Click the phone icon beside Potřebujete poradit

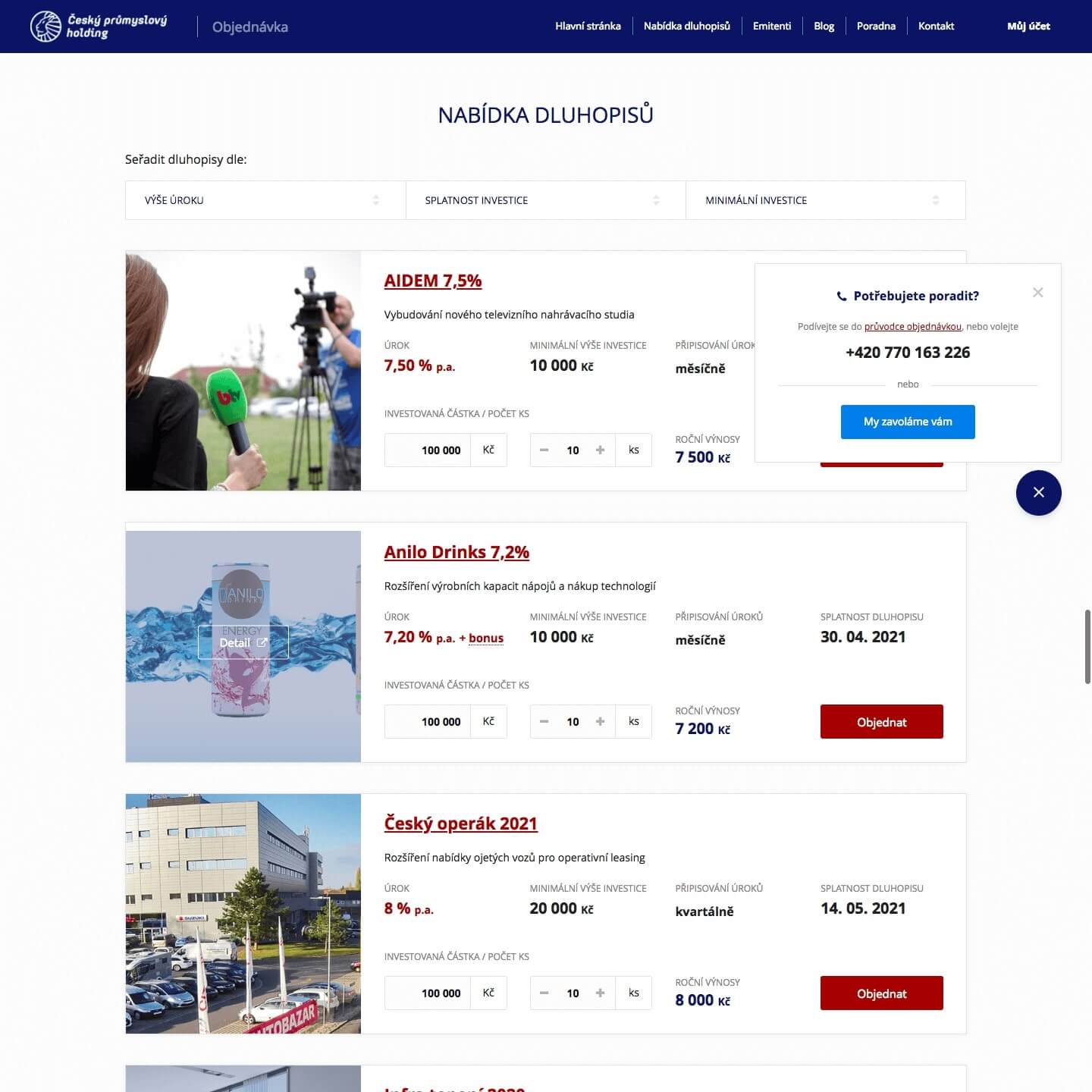841,297
